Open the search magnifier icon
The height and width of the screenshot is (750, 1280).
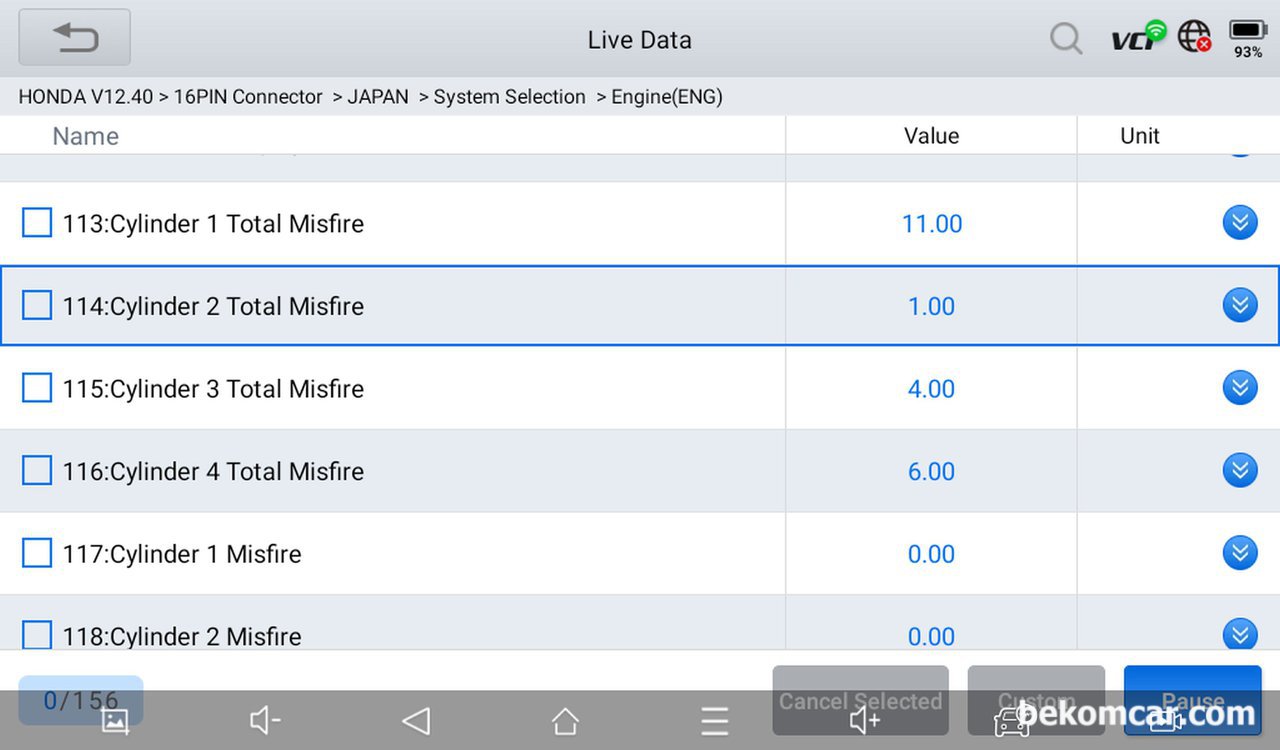click(x=1066, y=39)
